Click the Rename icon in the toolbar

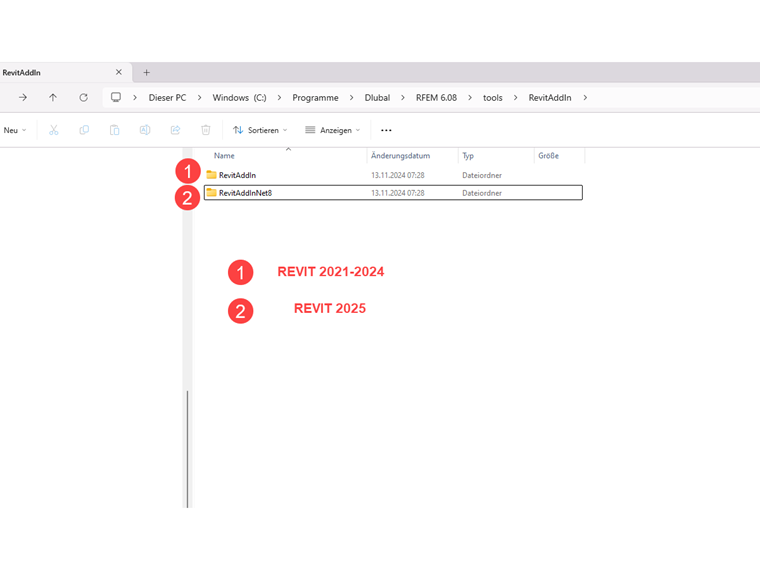click(x=145, y=130)
